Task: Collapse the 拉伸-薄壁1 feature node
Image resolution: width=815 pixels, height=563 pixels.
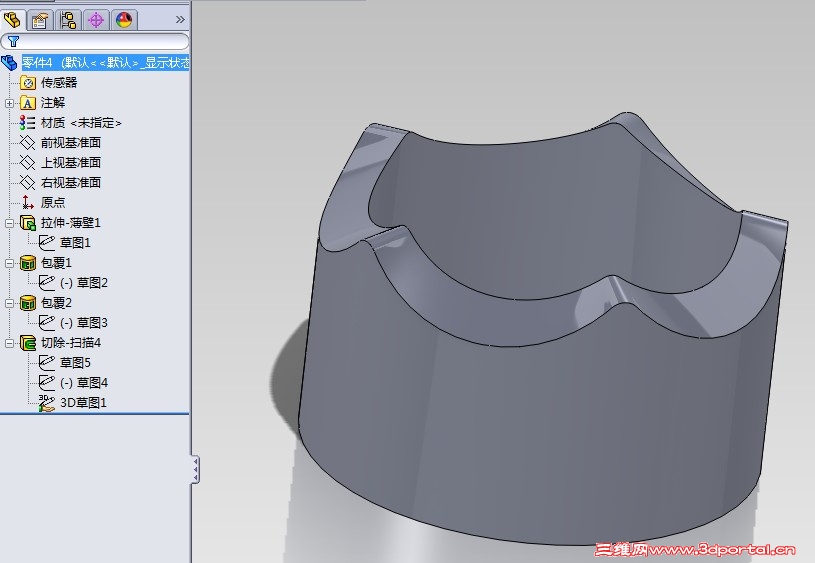Action: coord(9,223)
